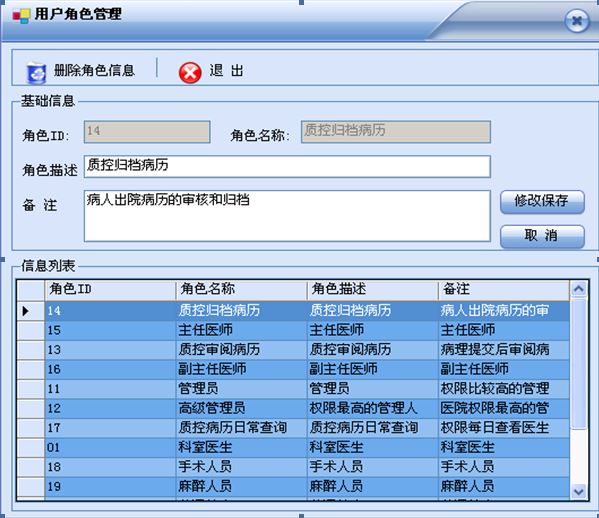Select the cell with role ID 14

pyautogui.click(x=110, y=311)
